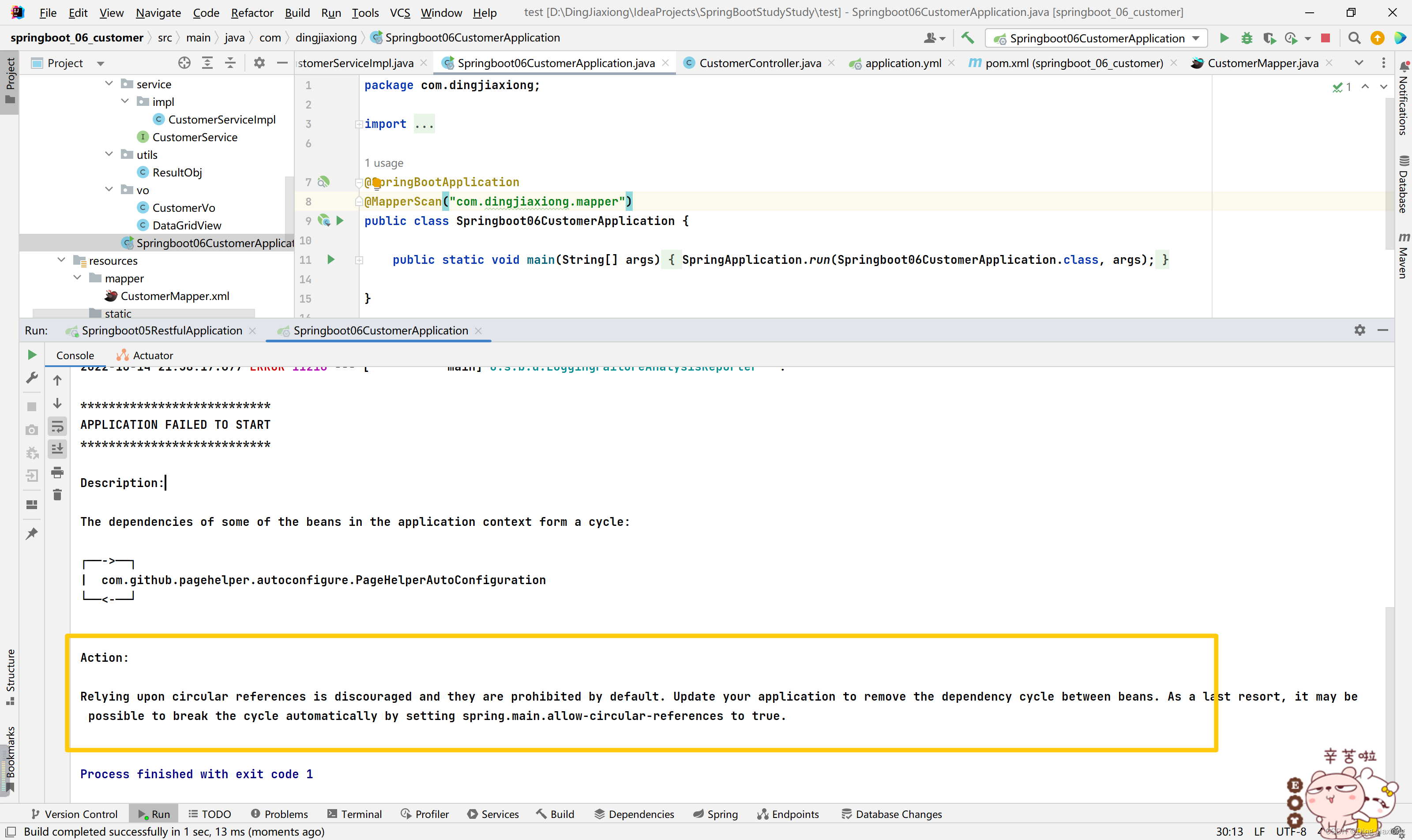Click the red Stop application icon
The height and width of the screenshot is (840, 1412).
click(x=1326, y=38)
